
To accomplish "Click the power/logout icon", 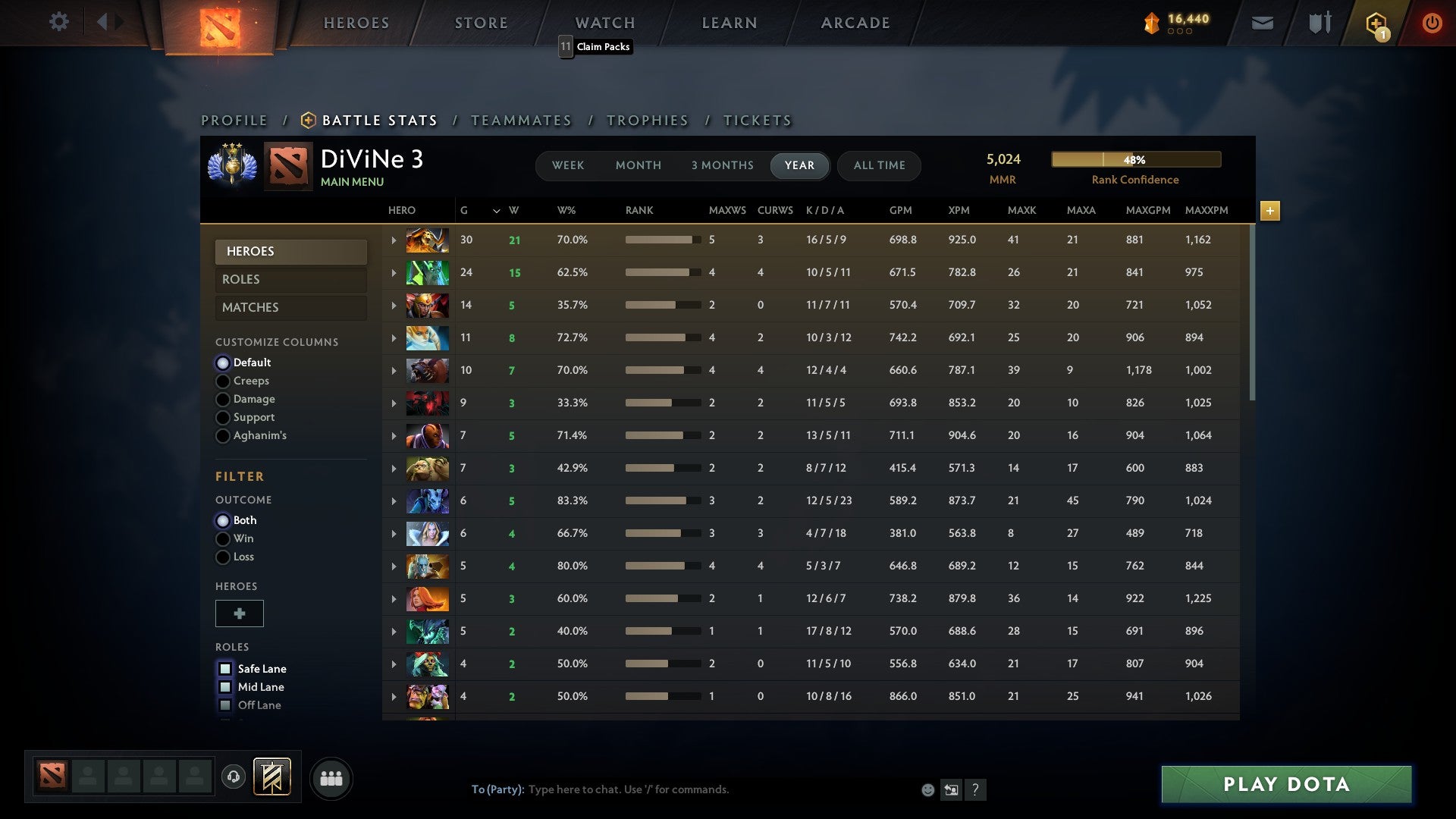I will pos(1432,22).
